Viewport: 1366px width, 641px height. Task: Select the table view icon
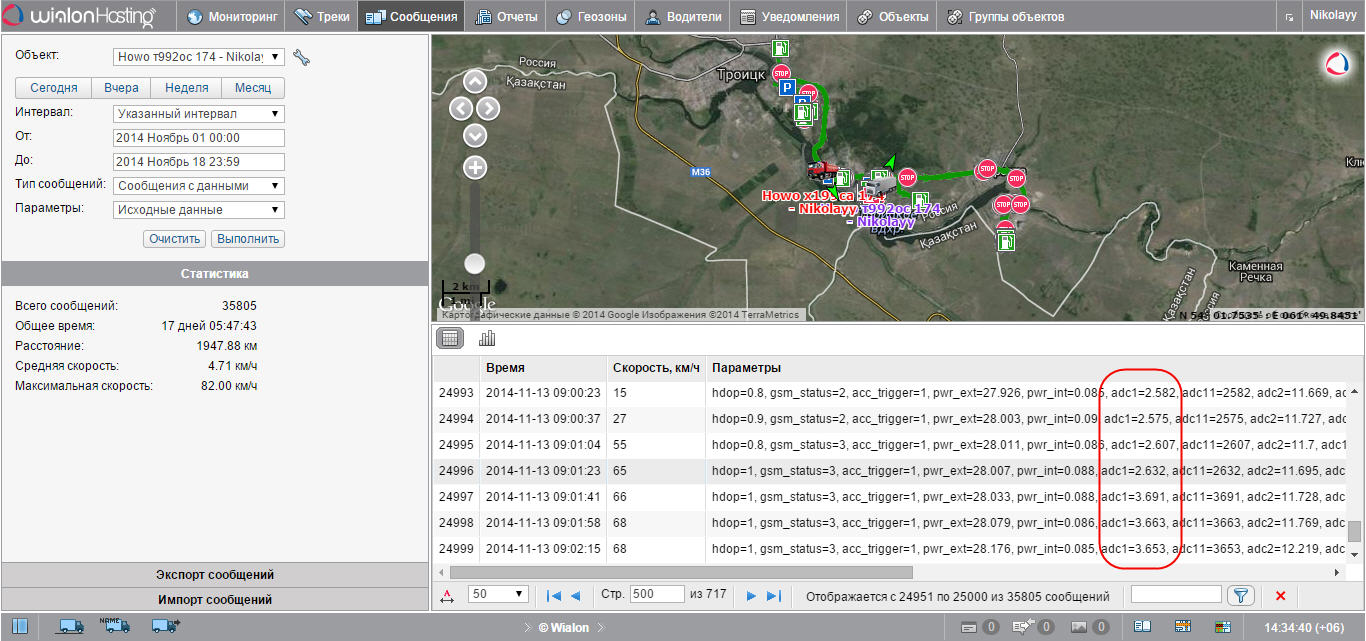tap(451, 338)
